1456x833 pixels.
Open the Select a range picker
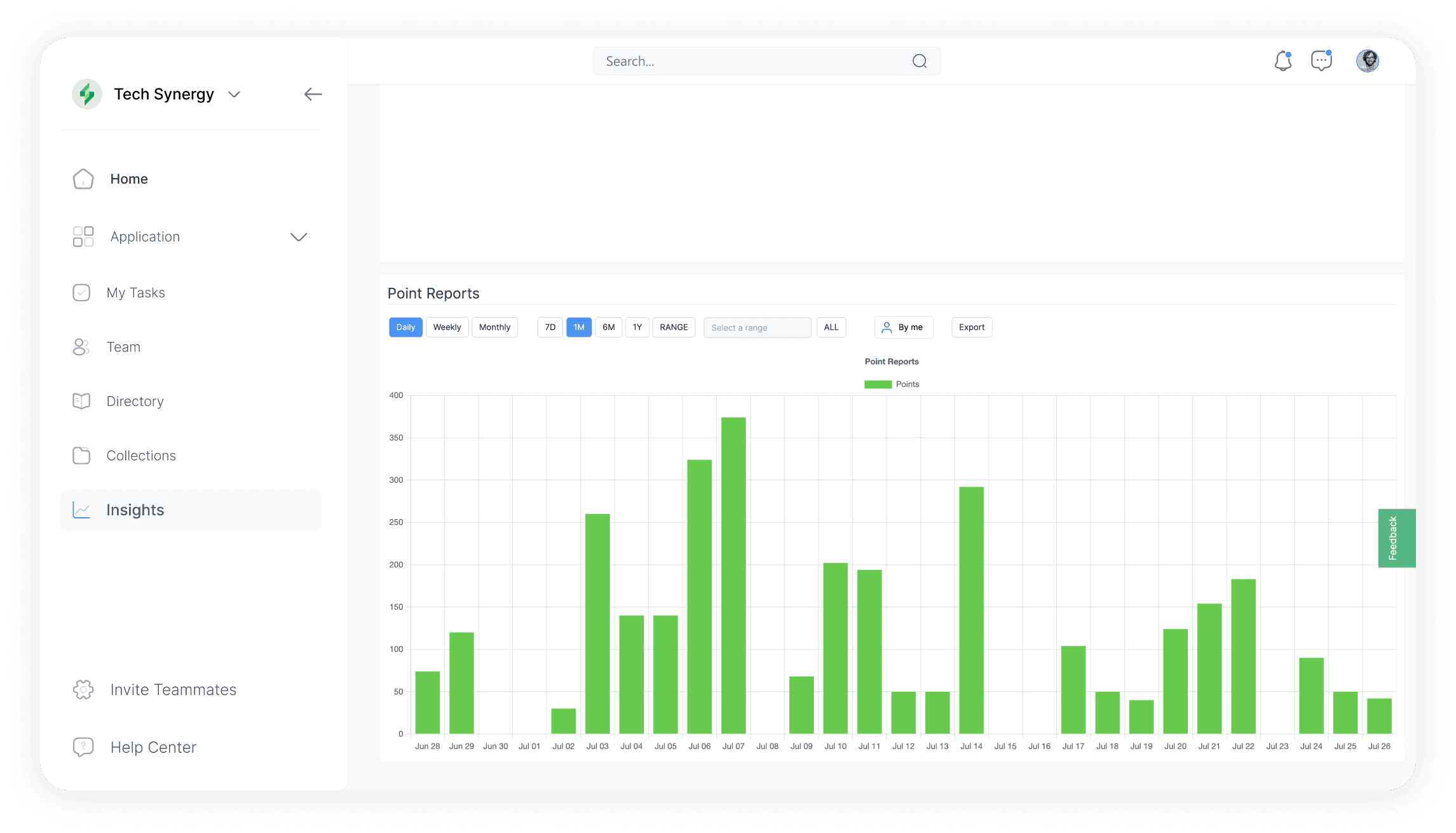coord(756,328)
